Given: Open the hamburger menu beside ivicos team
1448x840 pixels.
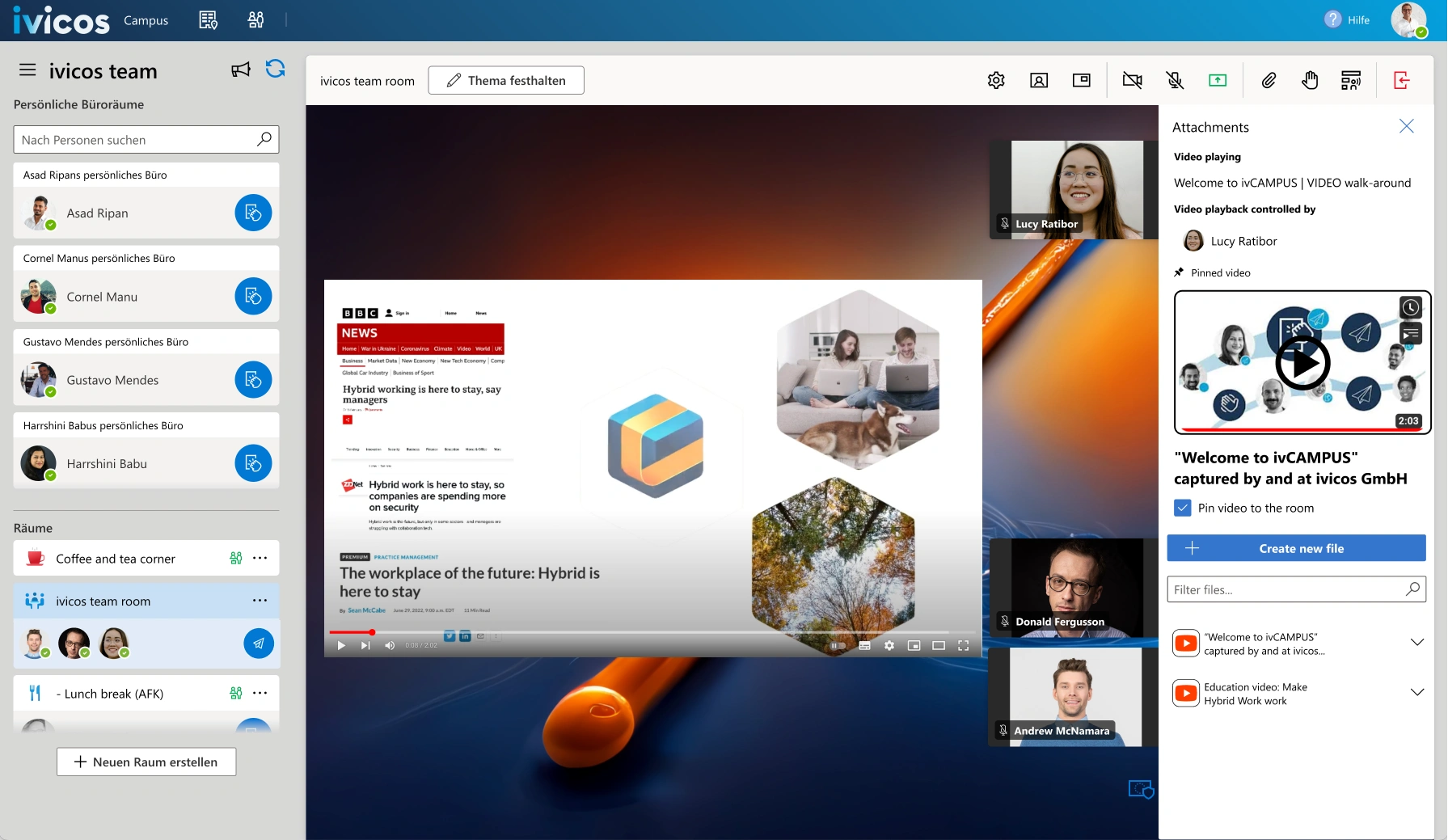Looking at the screenshot, I should 27,70.
